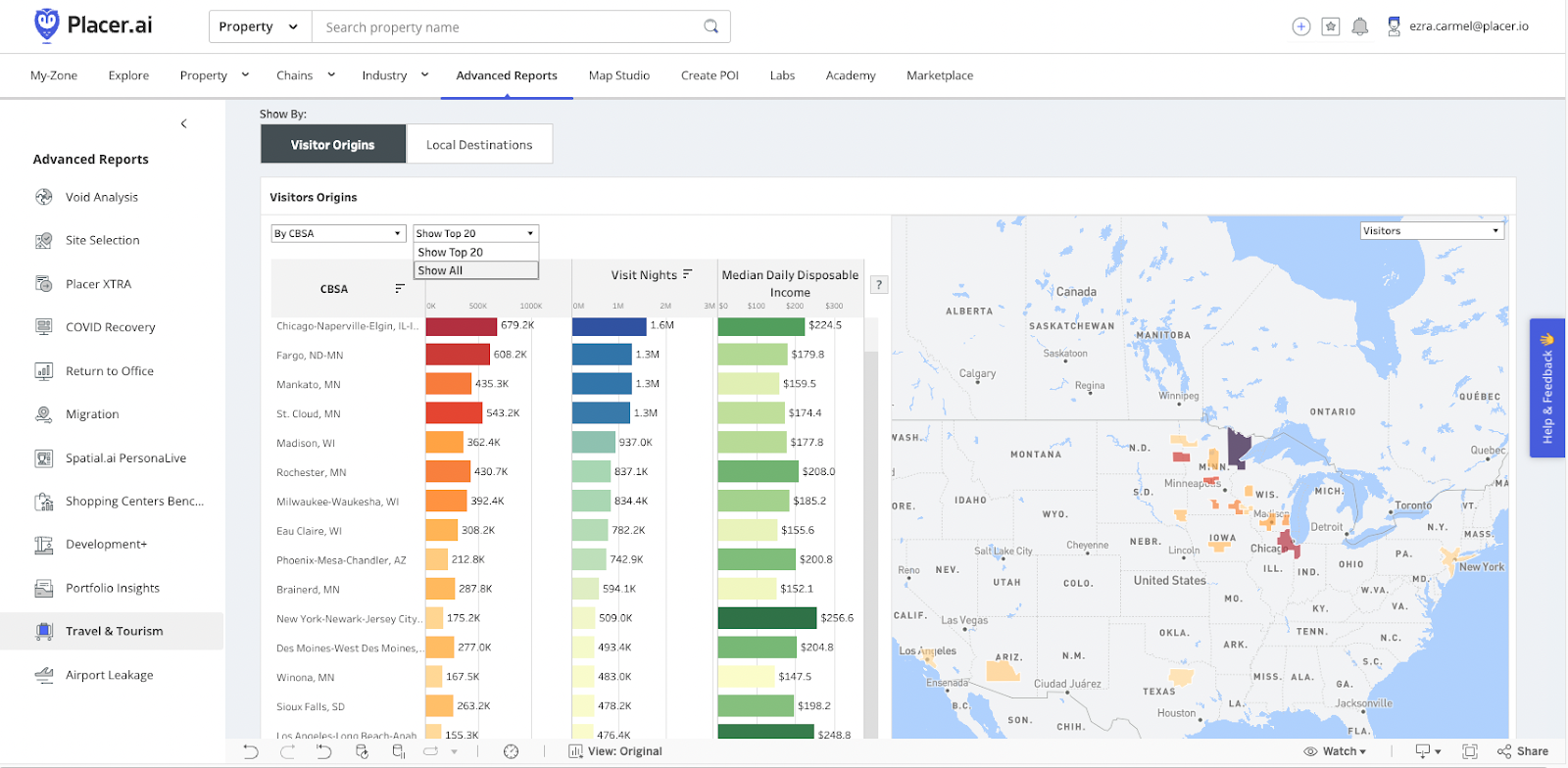The height and width of the screenshot is (768, 1568).
Task: Expand the Property nav menu chevron
Action: click(x=245, y=74)
